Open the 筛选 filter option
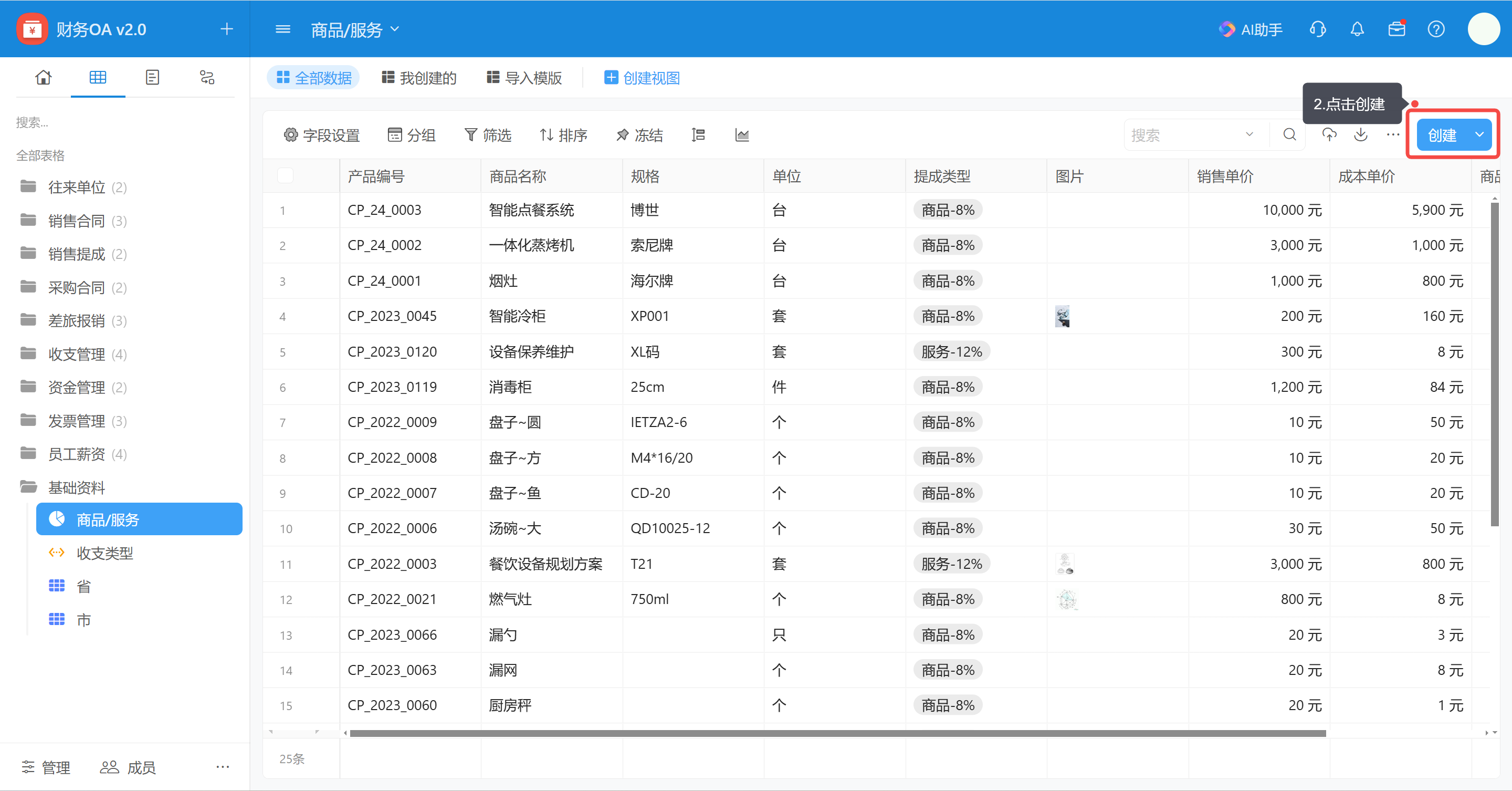The image size is (1512, 791). pyautogui.click(x=488, y=135)
